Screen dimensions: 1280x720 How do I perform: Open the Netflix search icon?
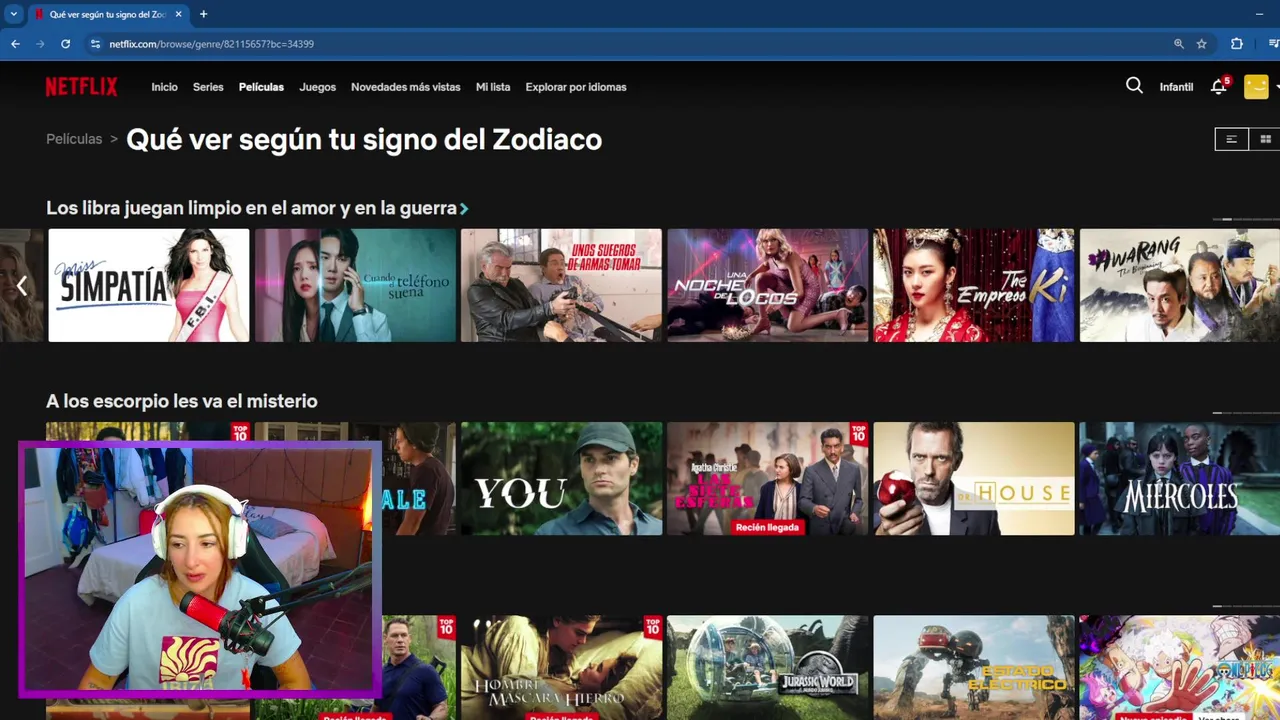click(1134, 86)
